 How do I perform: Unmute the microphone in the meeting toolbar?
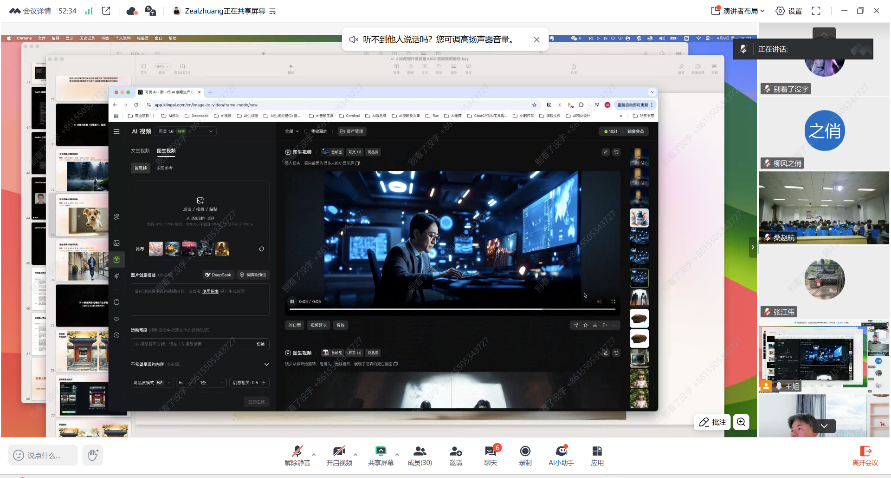[x=297, y=453]
